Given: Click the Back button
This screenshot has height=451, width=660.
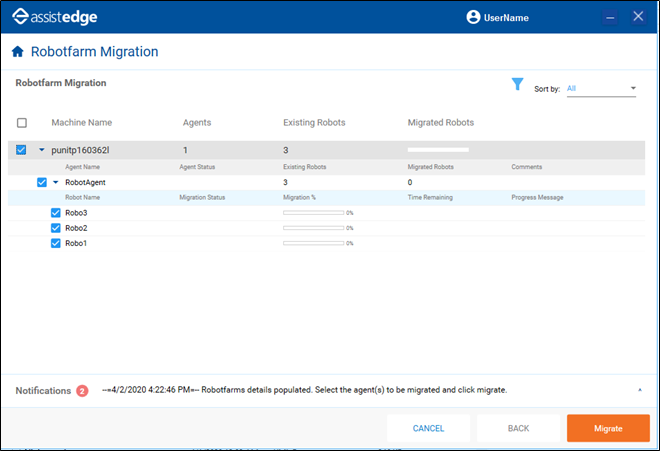Looking at the screenshot, I should tap(518, 428).
